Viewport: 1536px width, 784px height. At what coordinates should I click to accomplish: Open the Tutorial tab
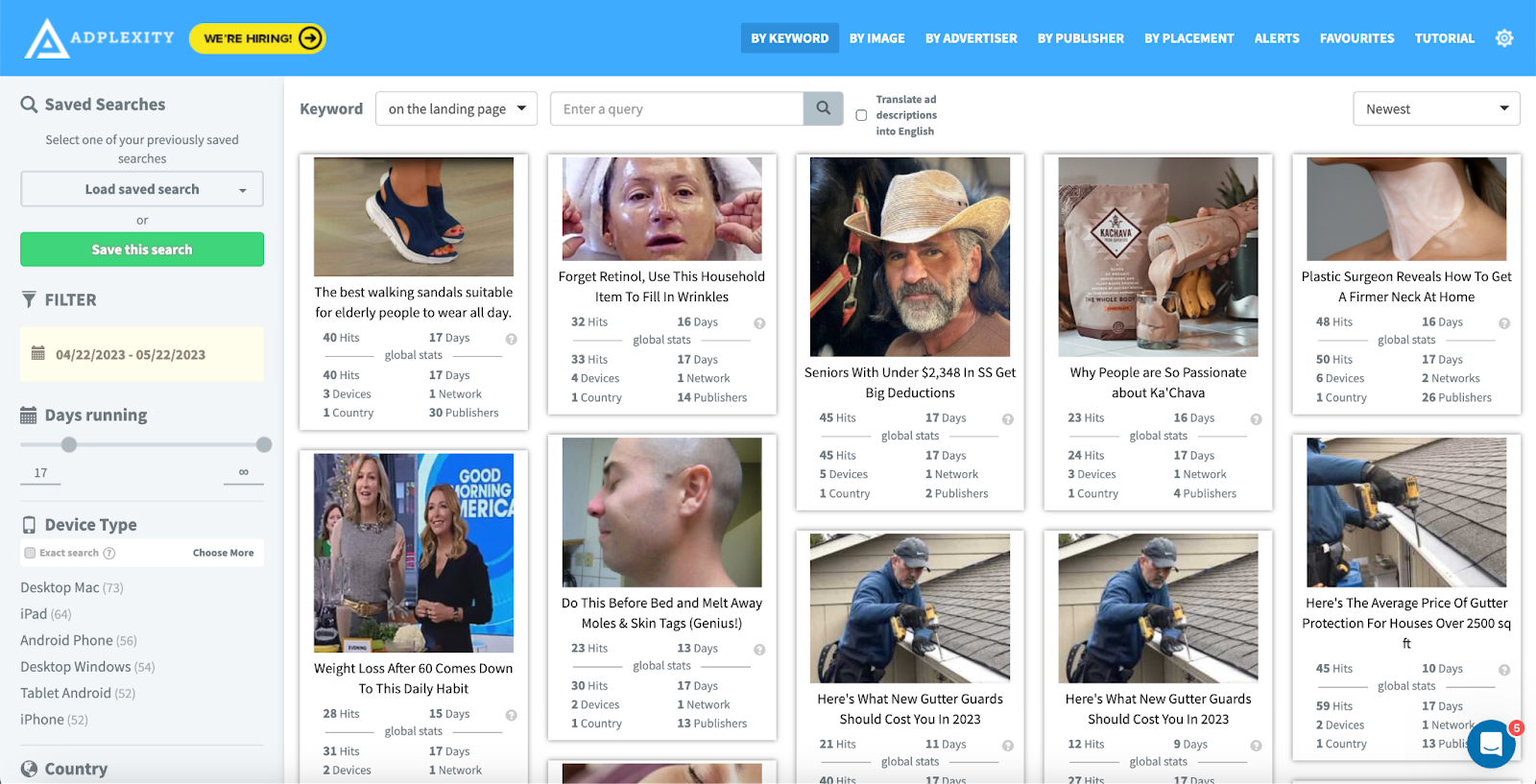[x=1445, y=38]
